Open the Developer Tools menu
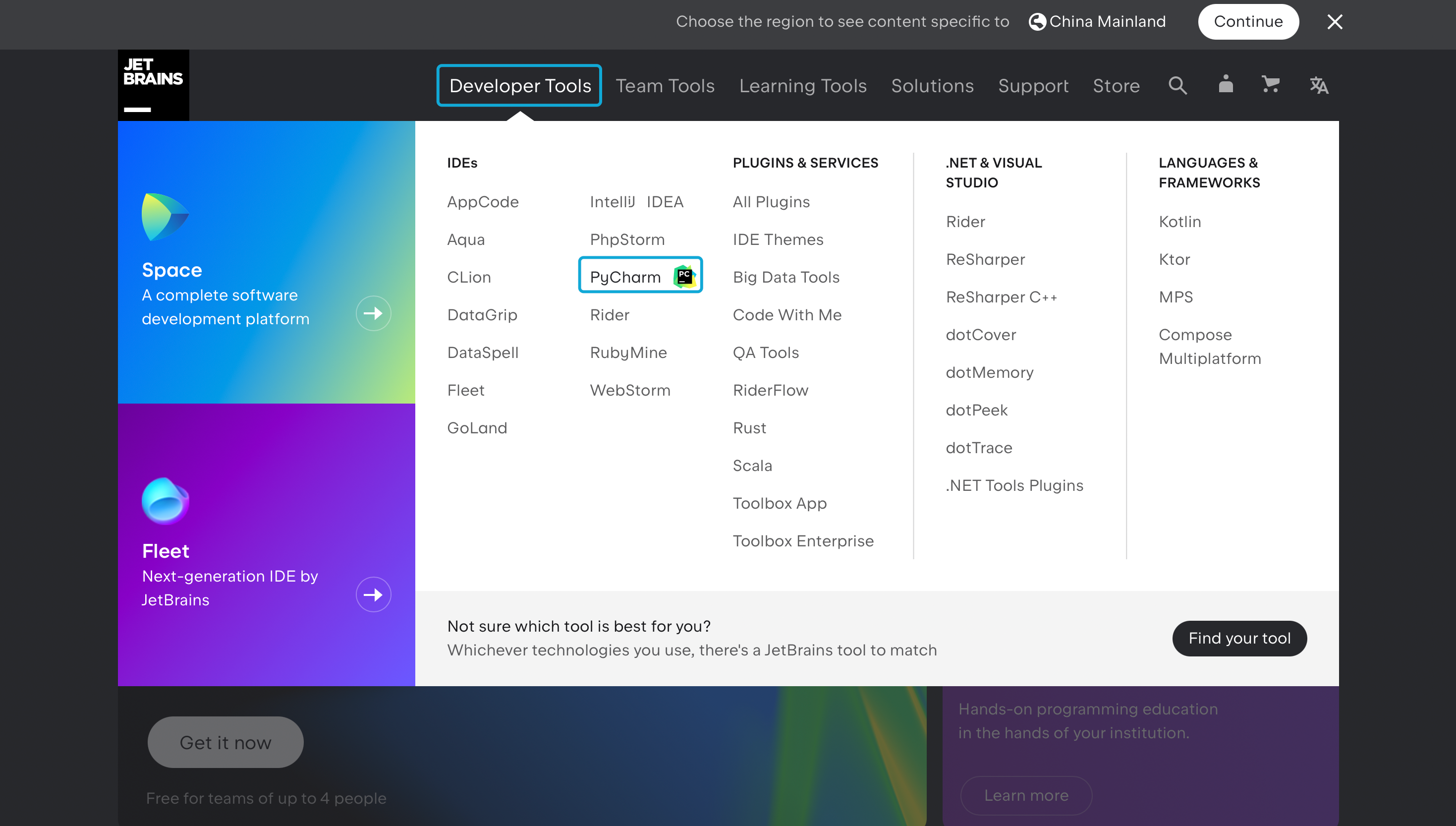Image resolution: width=1456 pixels, height=826 pixels. tap(519, 86)
